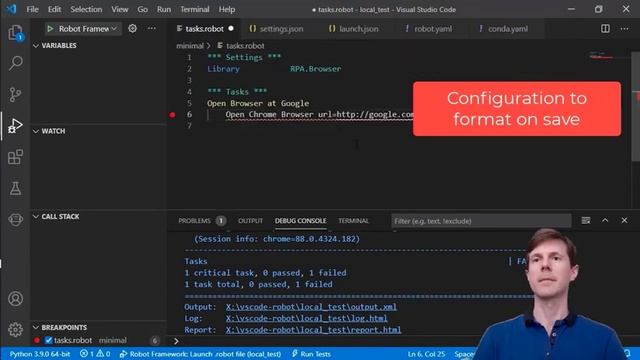Open the Go menu
The width and height of the screenshot is (640, 360).
coord(142,9)
